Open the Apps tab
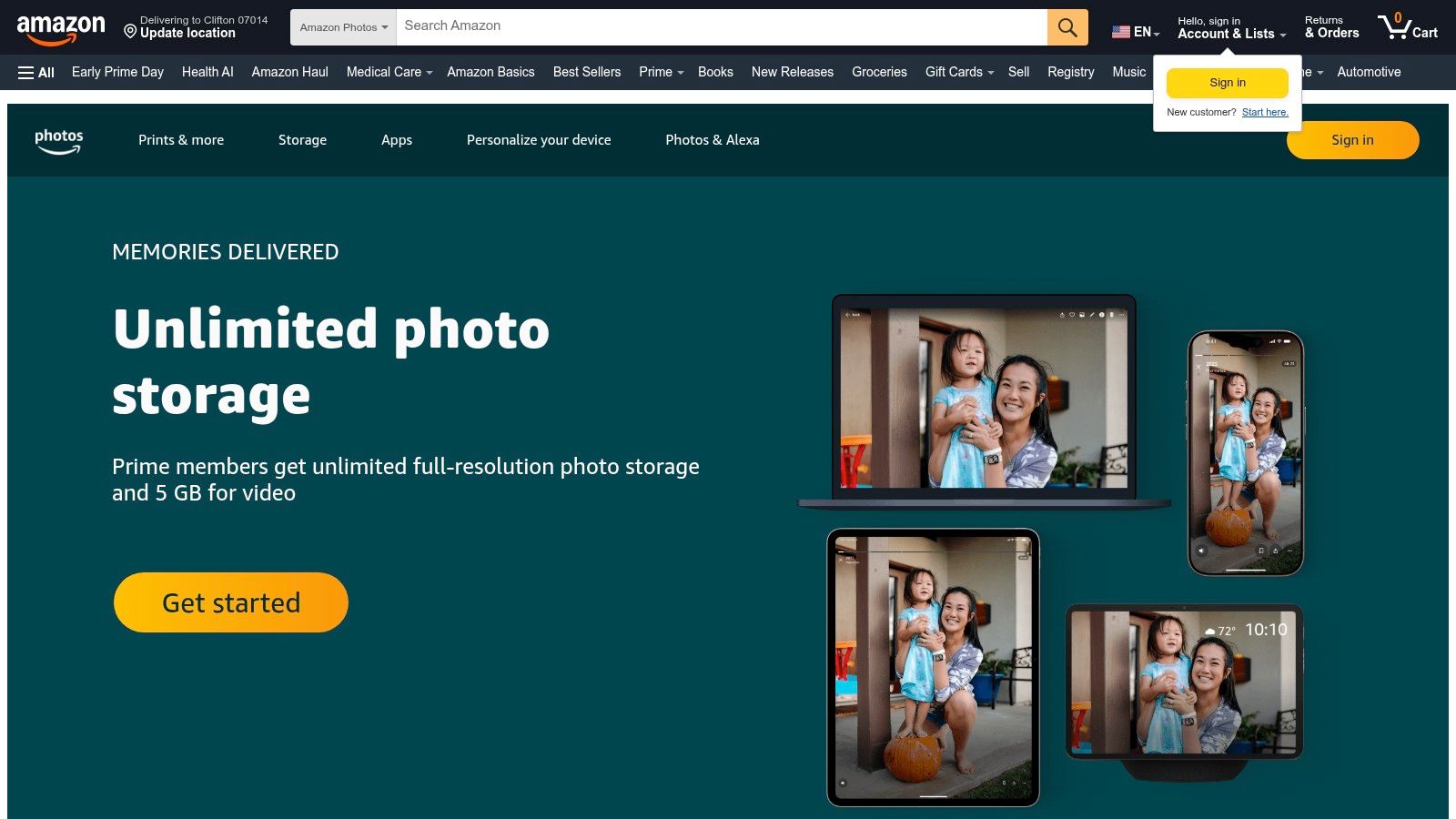 (397, 140)
